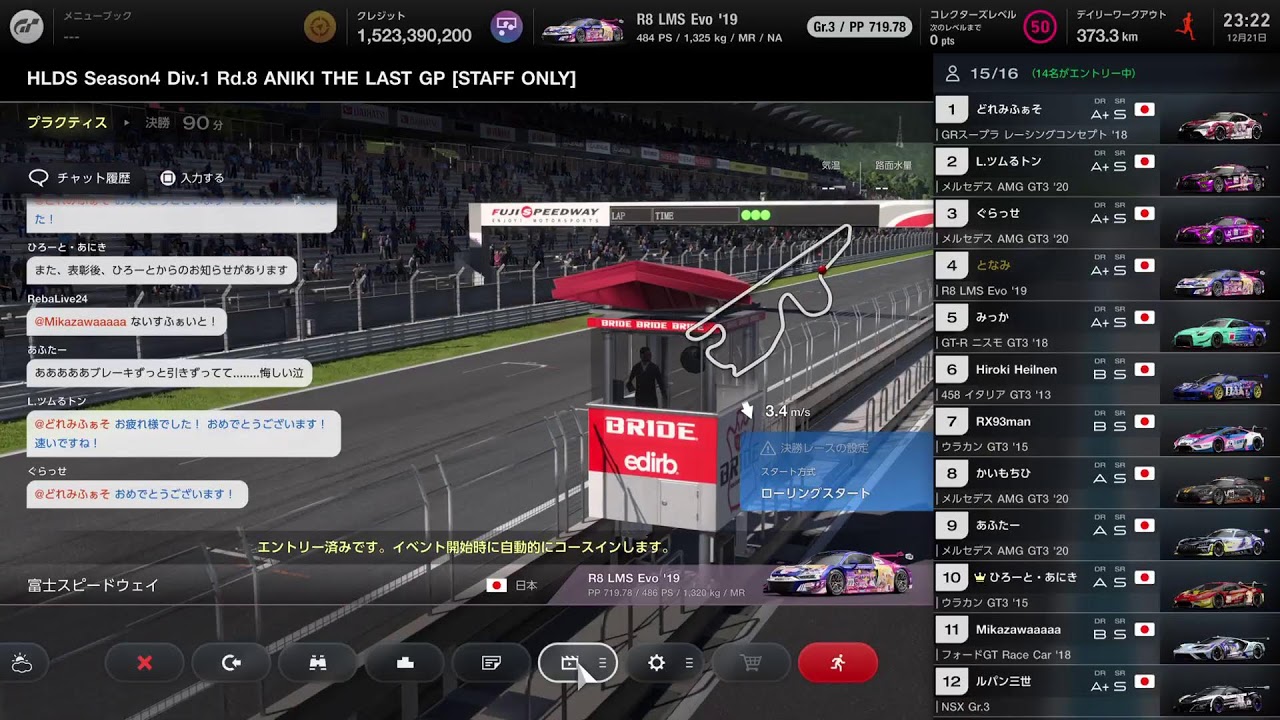Open the GT logo main menu
Image resolution: width=1280 pixels, height=720 pixels.
point(26,26)
